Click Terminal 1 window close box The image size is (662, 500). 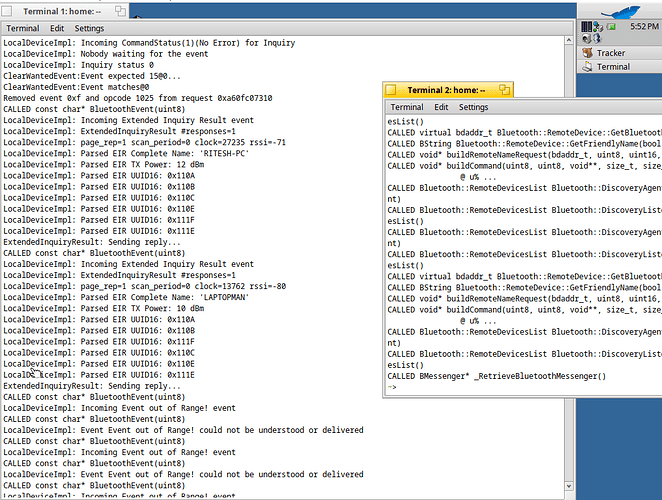tap(7, 11)
